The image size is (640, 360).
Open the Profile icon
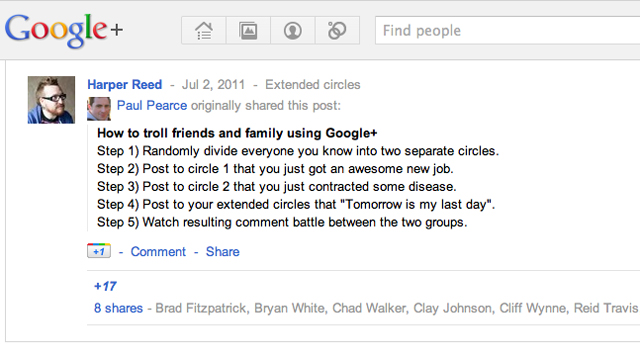pos(293,31)
